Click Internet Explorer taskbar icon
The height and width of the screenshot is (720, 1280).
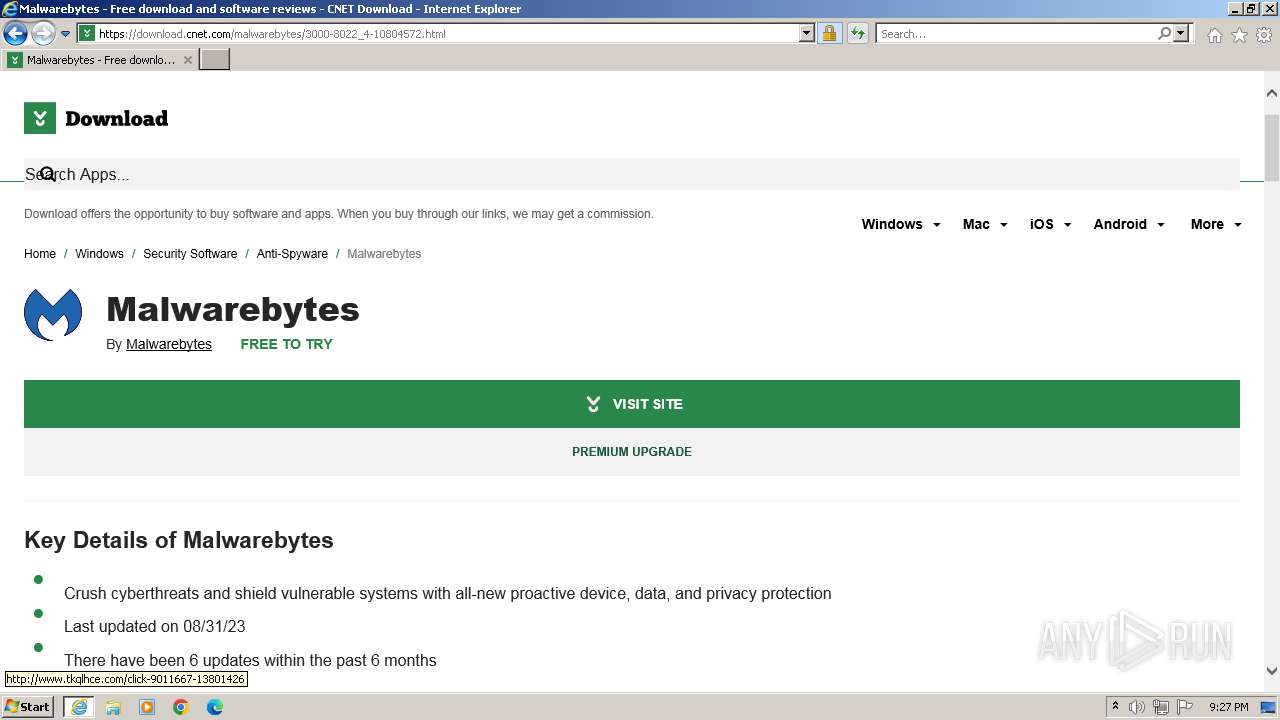pyautogui.click(x=79, y=707)
